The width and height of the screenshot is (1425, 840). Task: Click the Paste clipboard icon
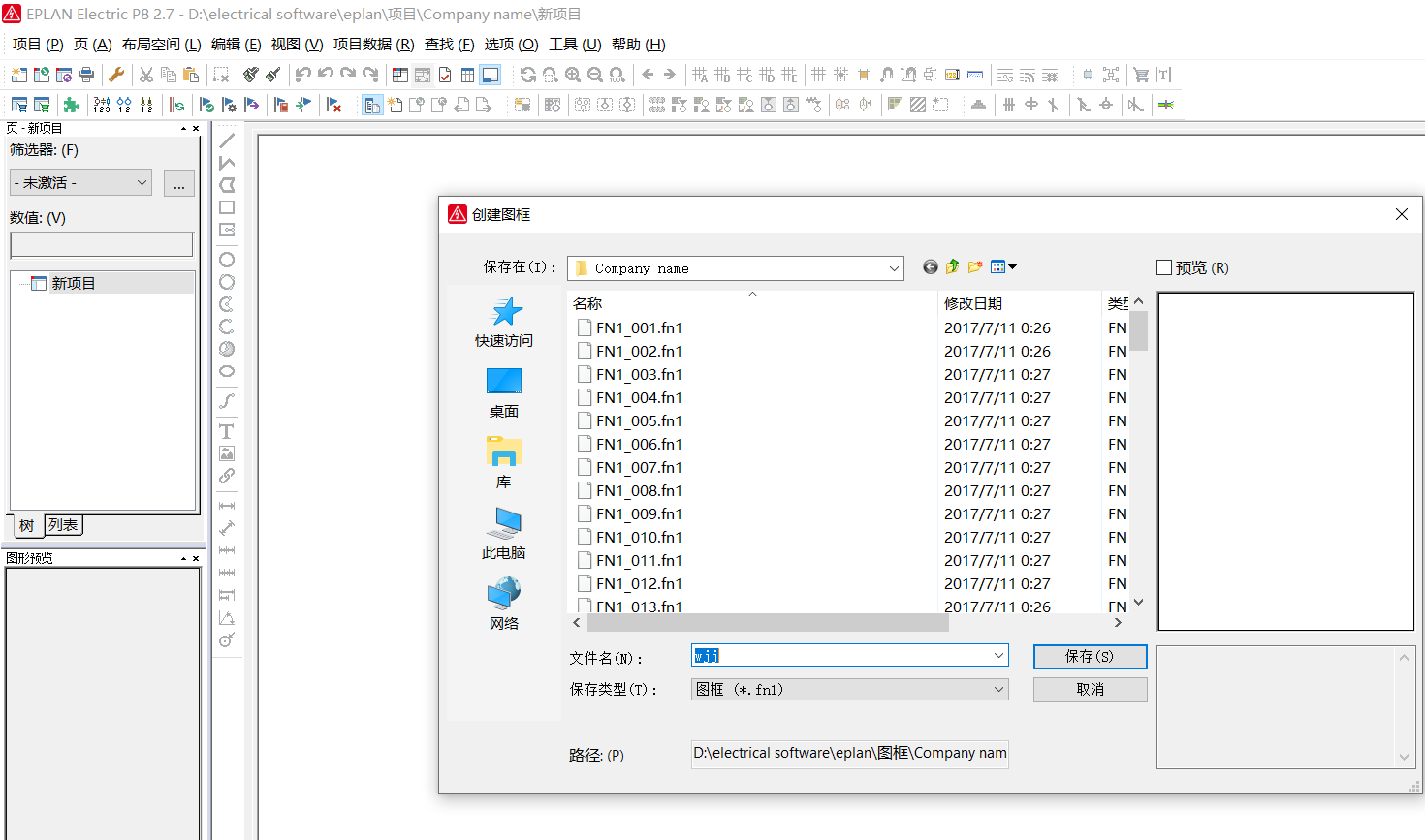191,75
